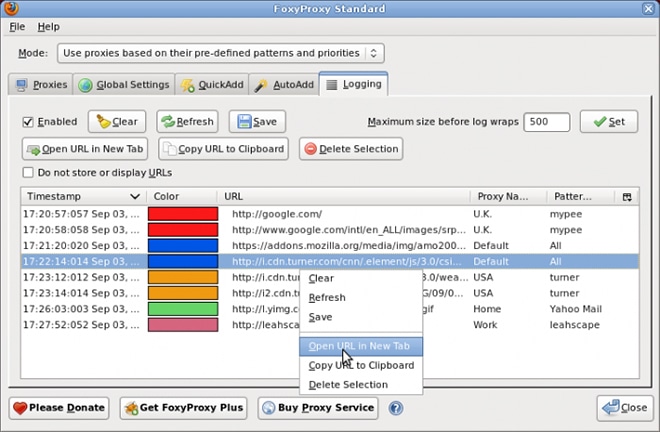The image size is (660, 432).
Task: Choose Copy URL to Clipboard in context menu
Action: [x=361, y=365]
